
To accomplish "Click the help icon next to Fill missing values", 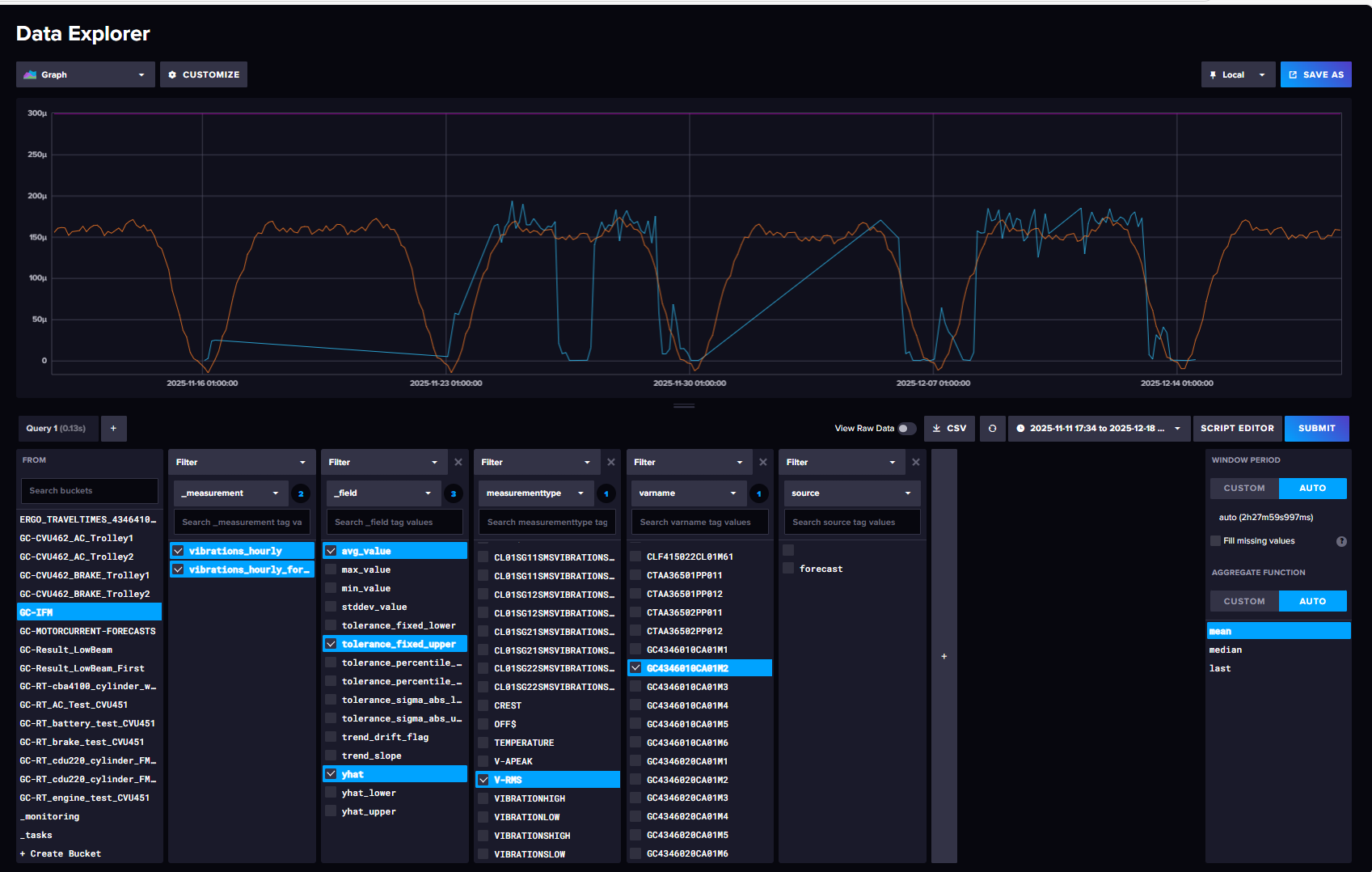I will point(1341,540).
